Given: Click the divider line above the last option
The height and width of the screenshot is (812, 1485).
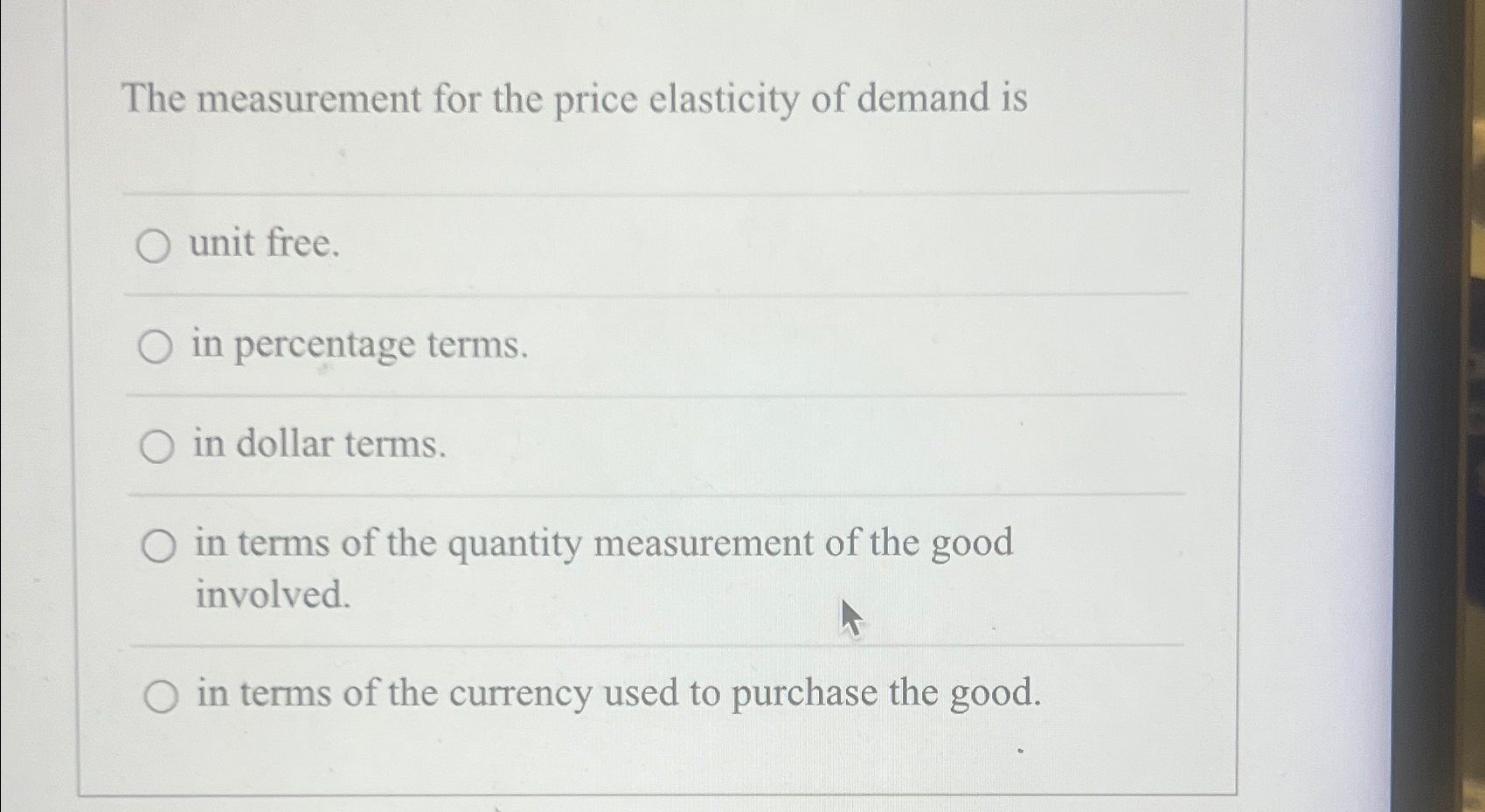Looking at the screenshot, I should [656, 645].
